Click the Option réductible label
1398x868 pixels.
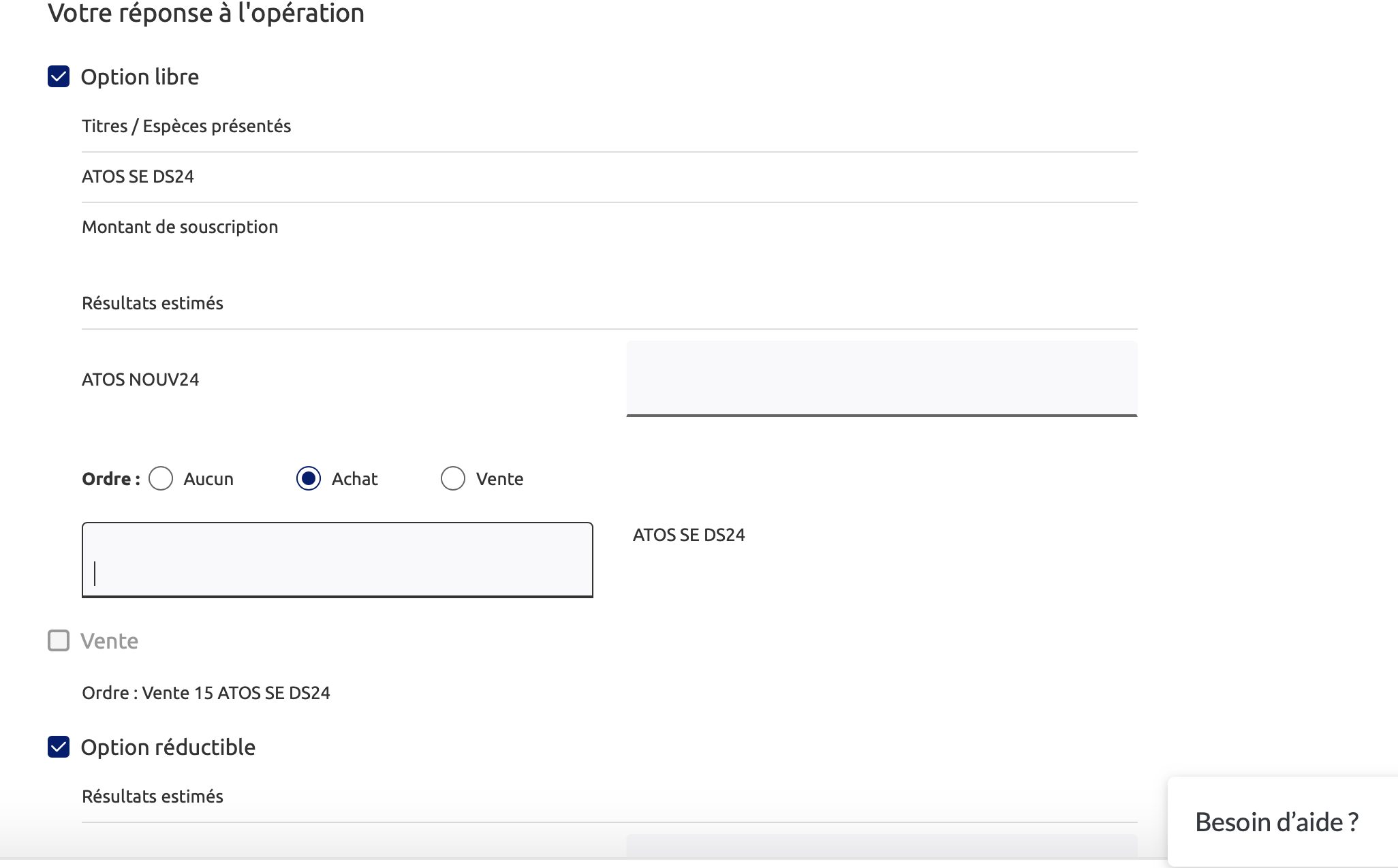pos(168,747)
